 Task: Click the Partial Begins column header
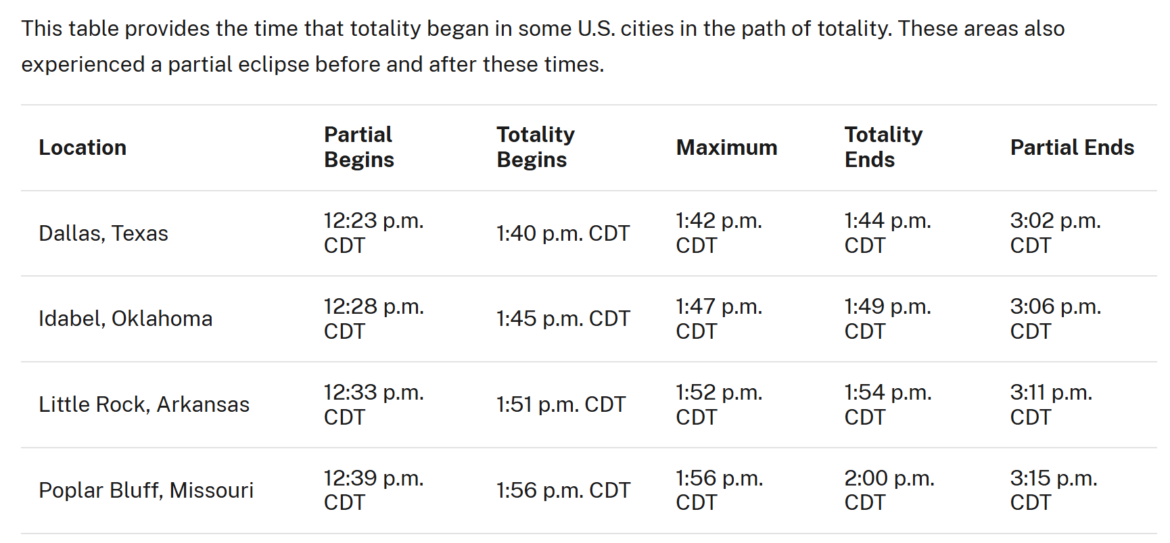(358, 147)
